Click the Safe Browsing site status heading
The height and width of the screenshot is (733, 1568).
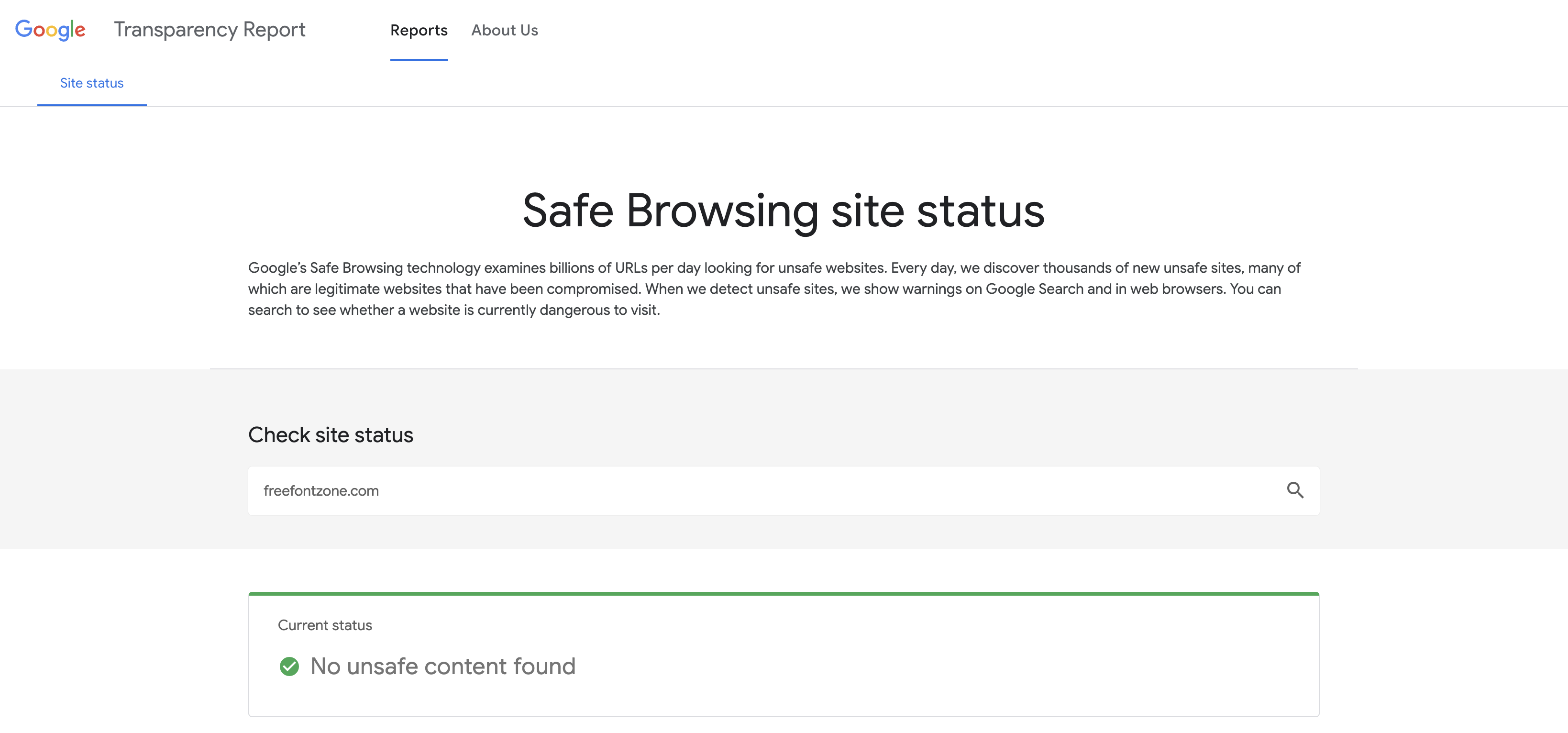pyautogui.click(x=784, y=211)
